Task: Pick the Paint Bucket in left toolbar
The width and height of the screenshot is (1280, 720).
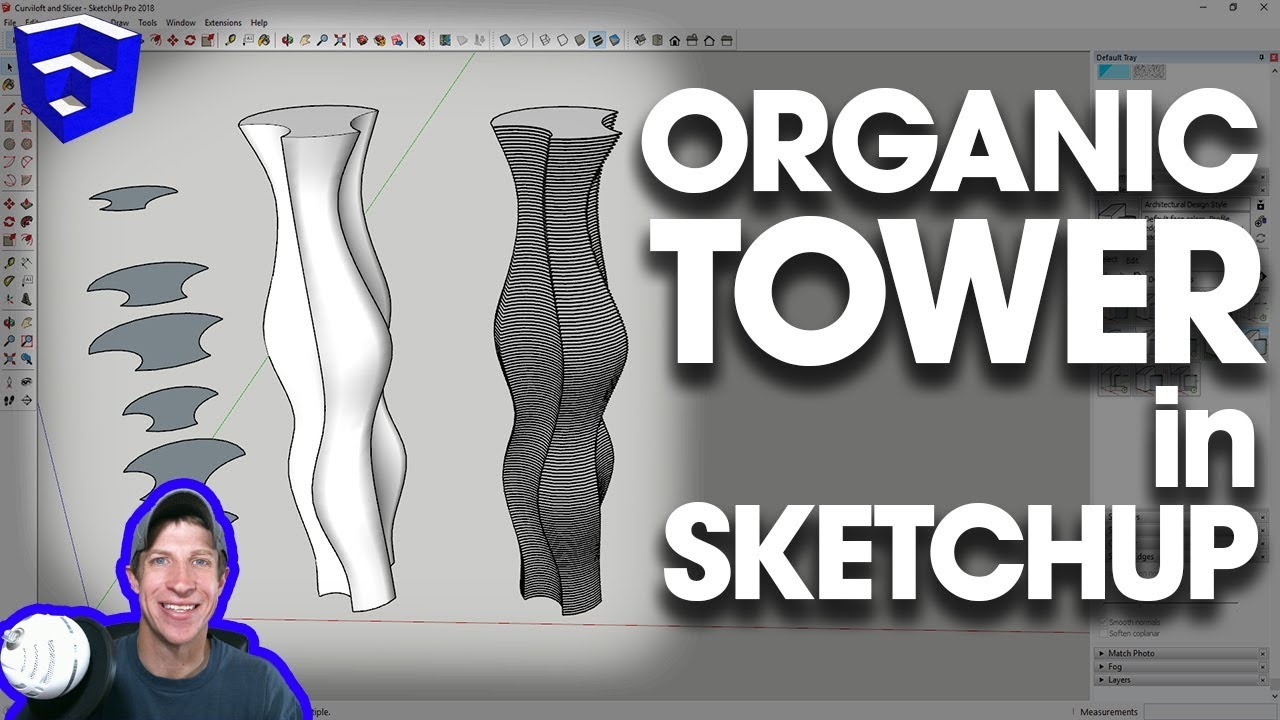Action: pyautogui.click(x=9, y=85)
